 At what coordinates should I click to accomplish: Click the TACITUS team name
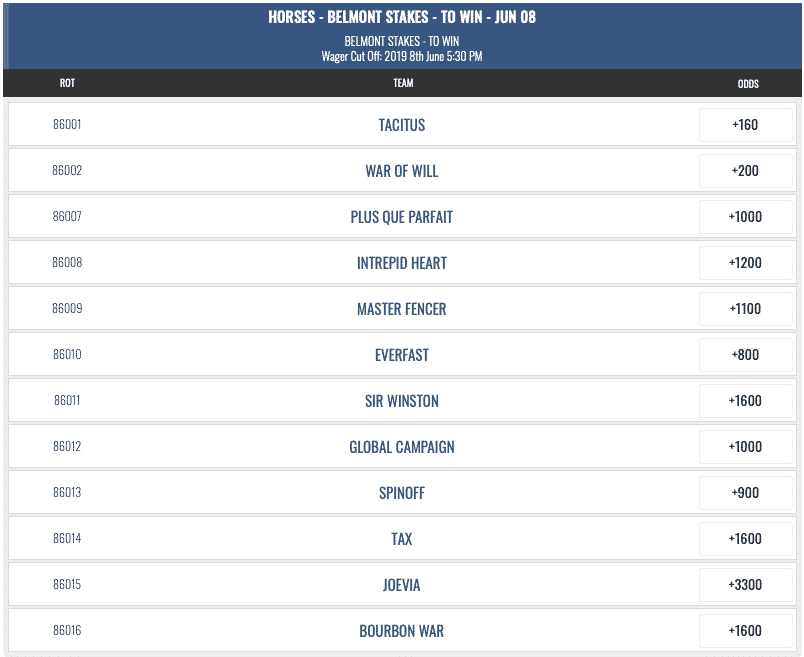pos(401,125)
